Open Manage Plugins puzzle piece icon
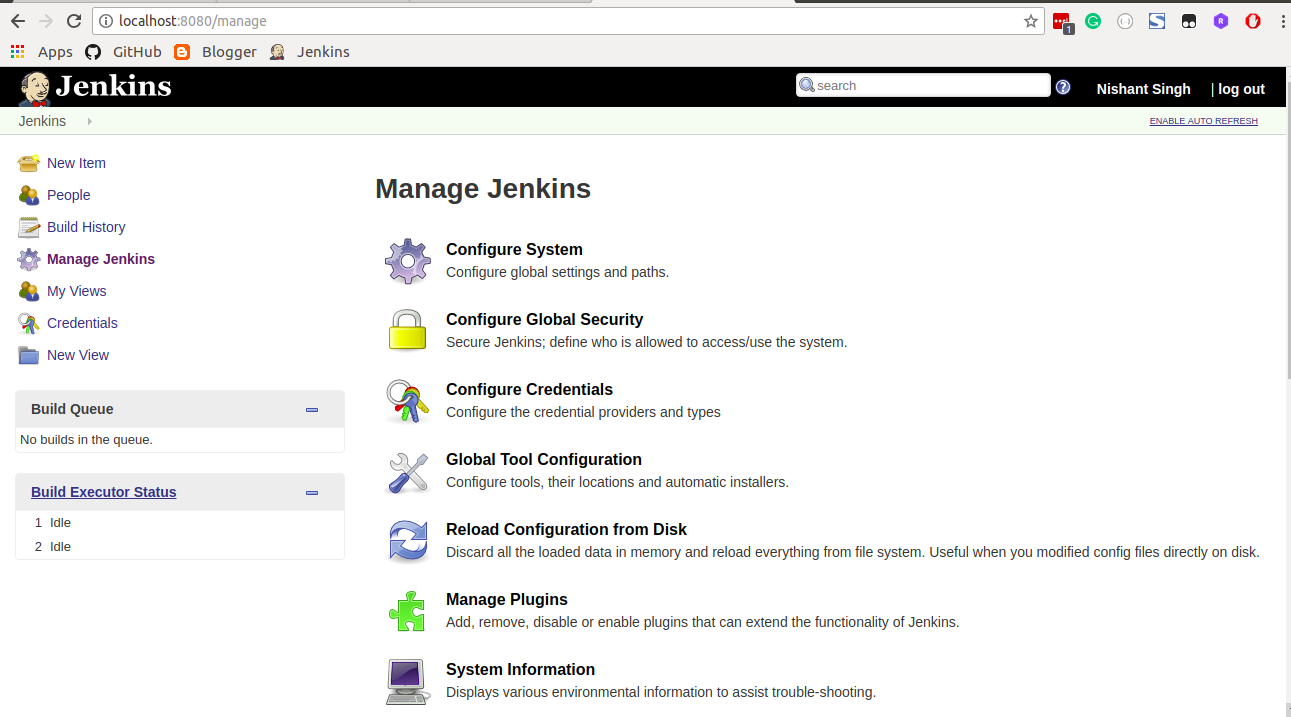Viewport: 1291px width, 717px height. point(407,610)
